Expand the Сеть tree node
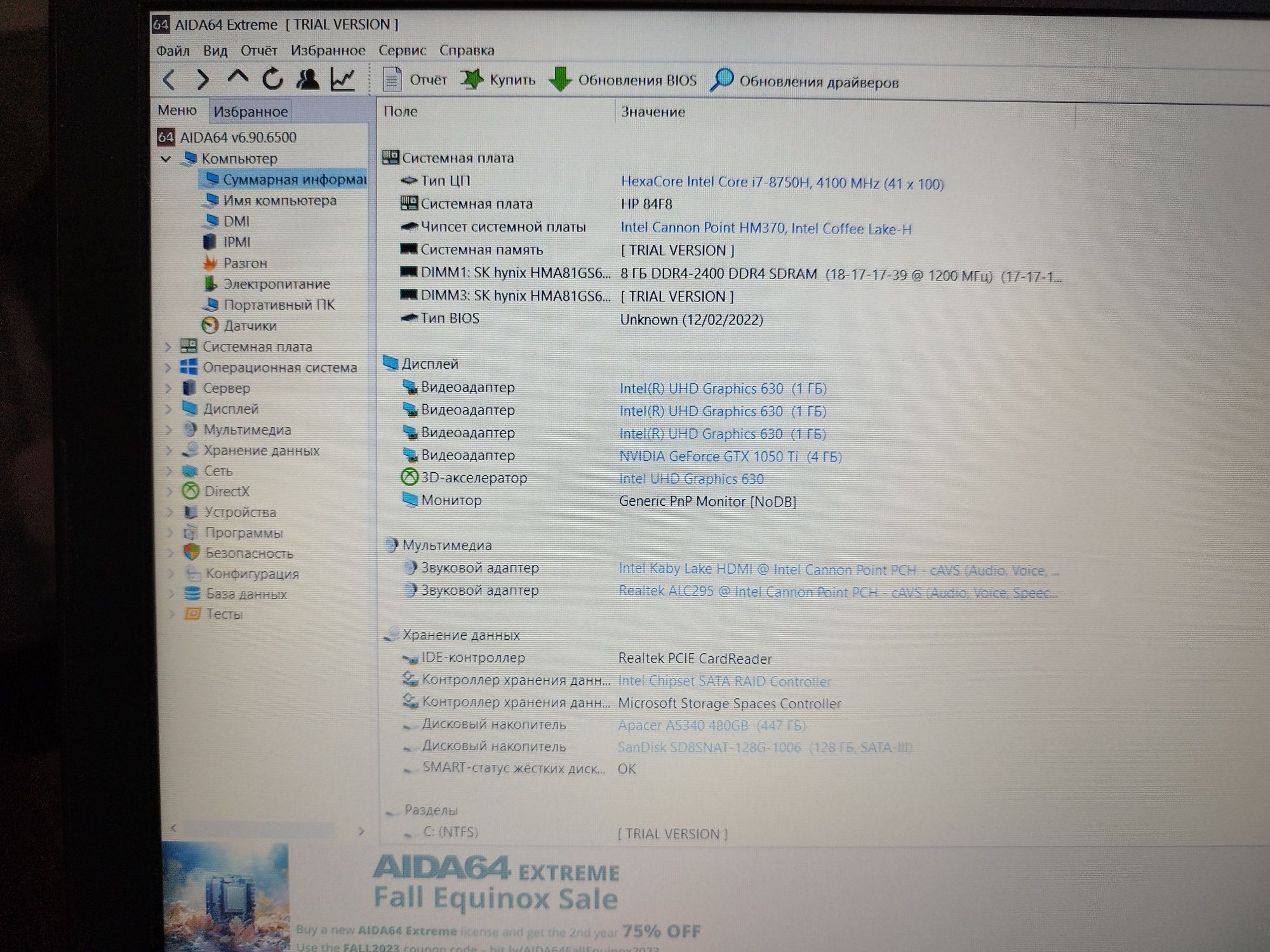 pyautogui.click(x=169, y=471)
